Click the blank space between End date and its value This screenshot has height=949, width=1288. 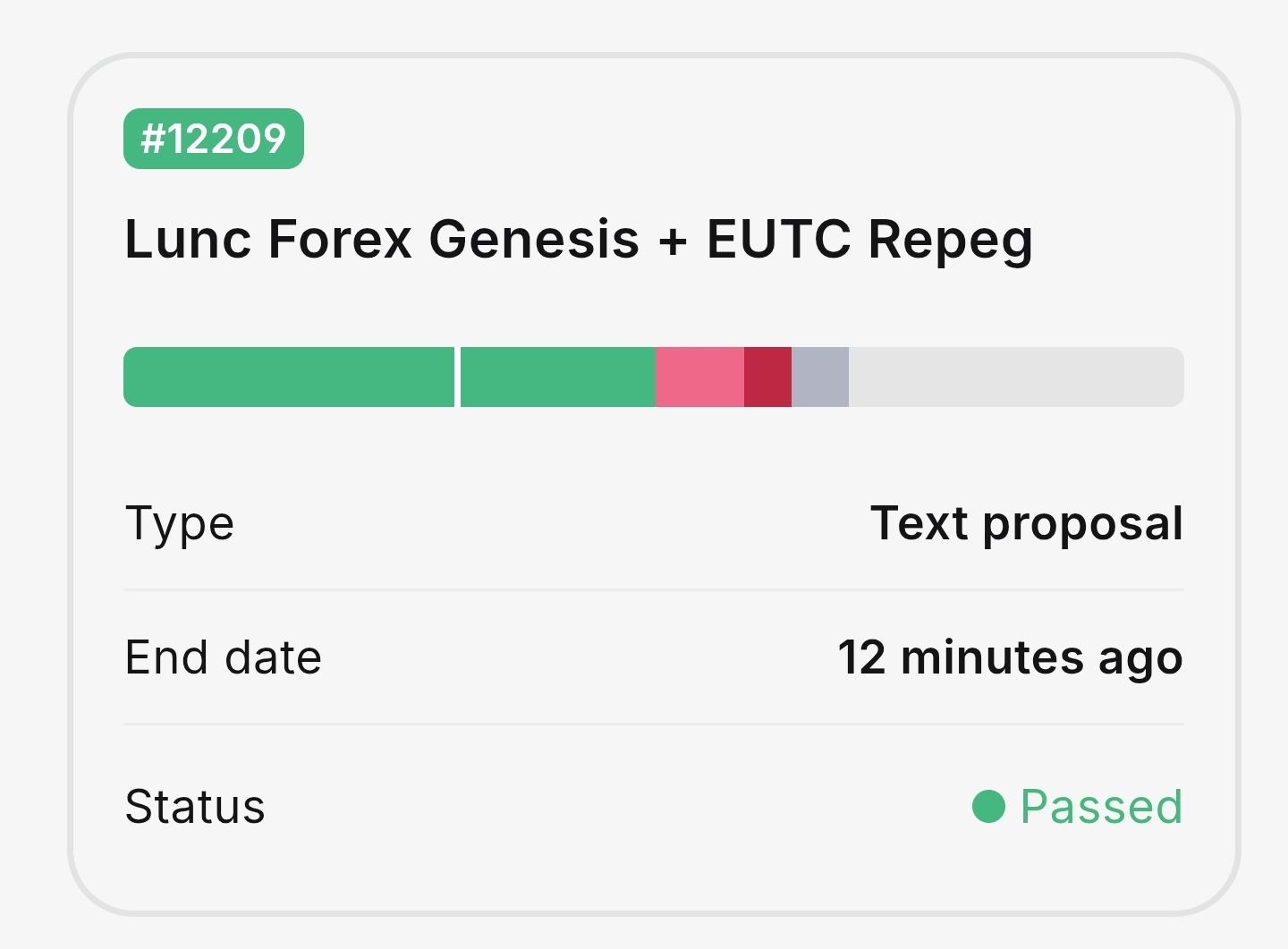572,657
